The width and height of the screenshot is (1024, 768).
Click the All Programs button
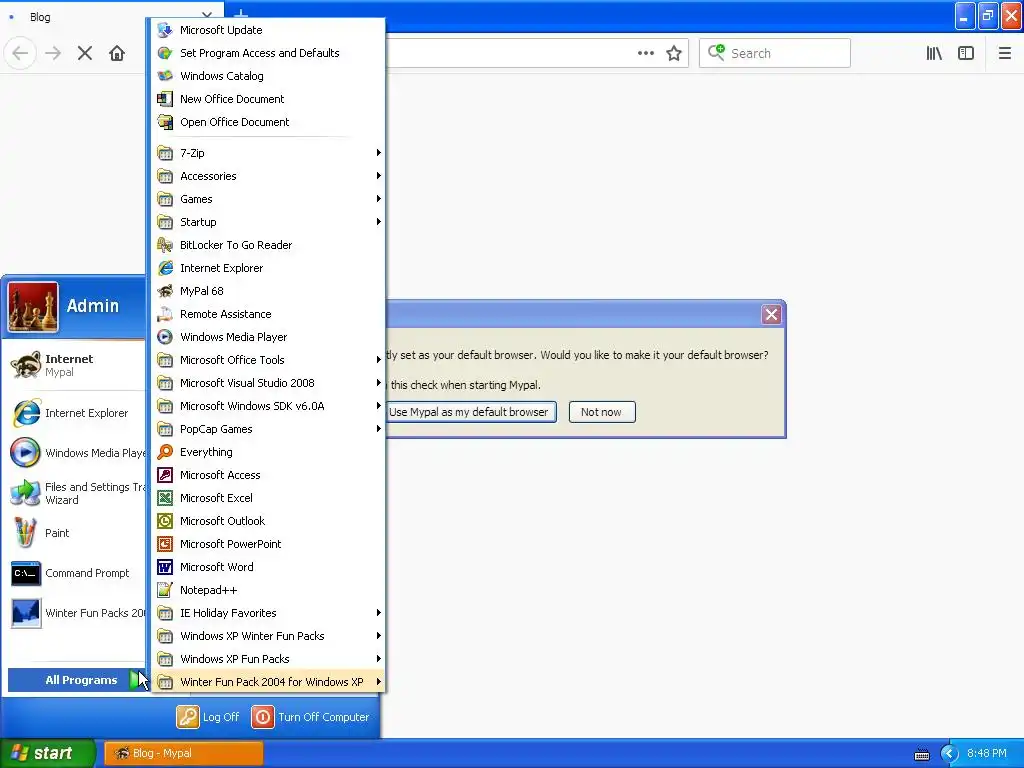pyautogui.click(x=77, y=680)
